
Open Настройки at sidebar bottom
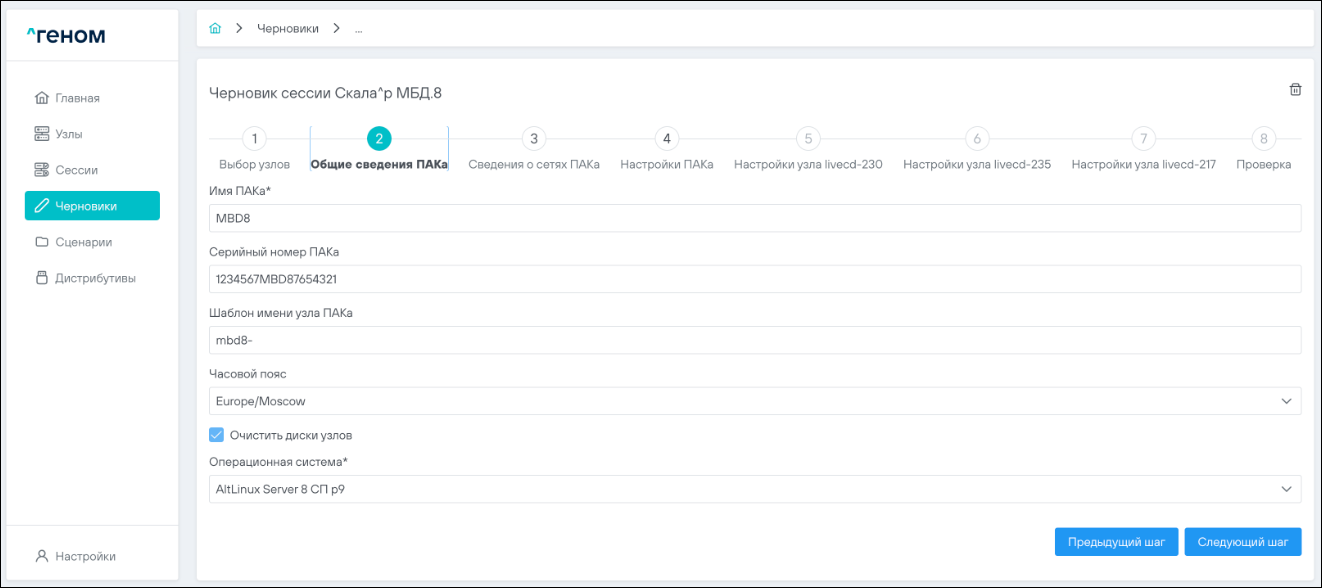tap(85, 556)
